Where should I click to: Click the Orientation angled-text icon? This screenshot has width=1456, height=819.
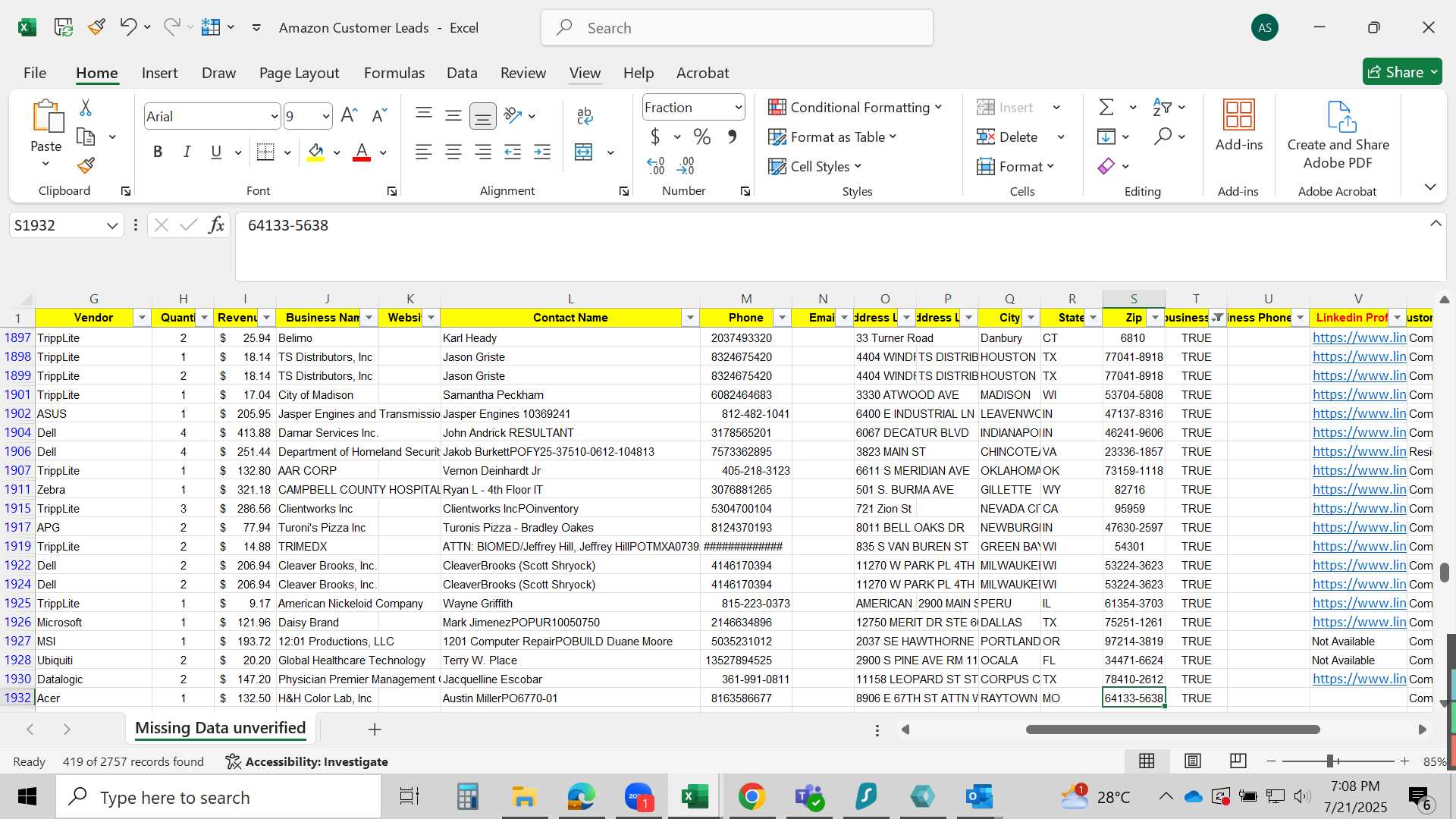click(513, 115)
